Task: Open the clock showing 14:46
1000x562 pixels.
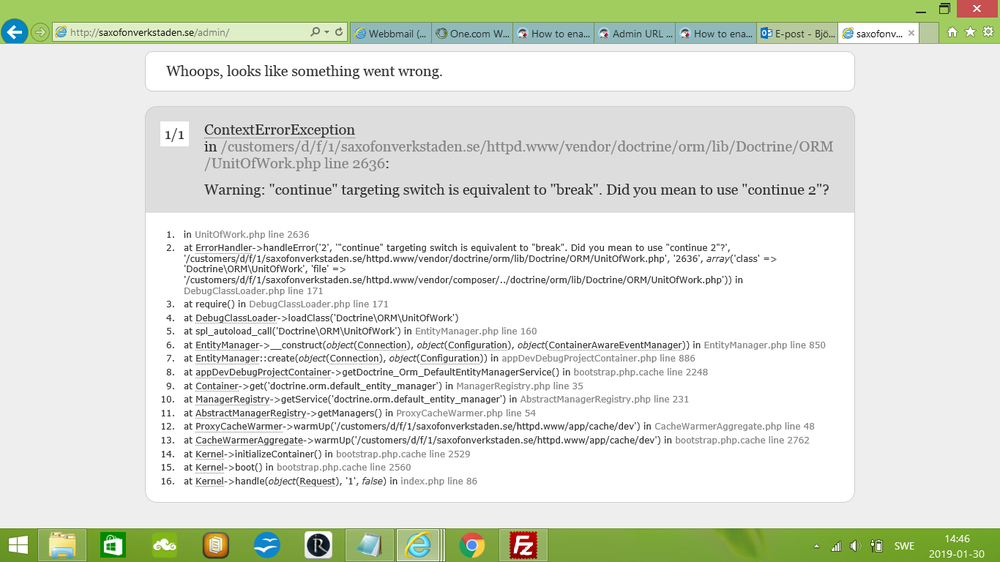Action: coord(957,546)
